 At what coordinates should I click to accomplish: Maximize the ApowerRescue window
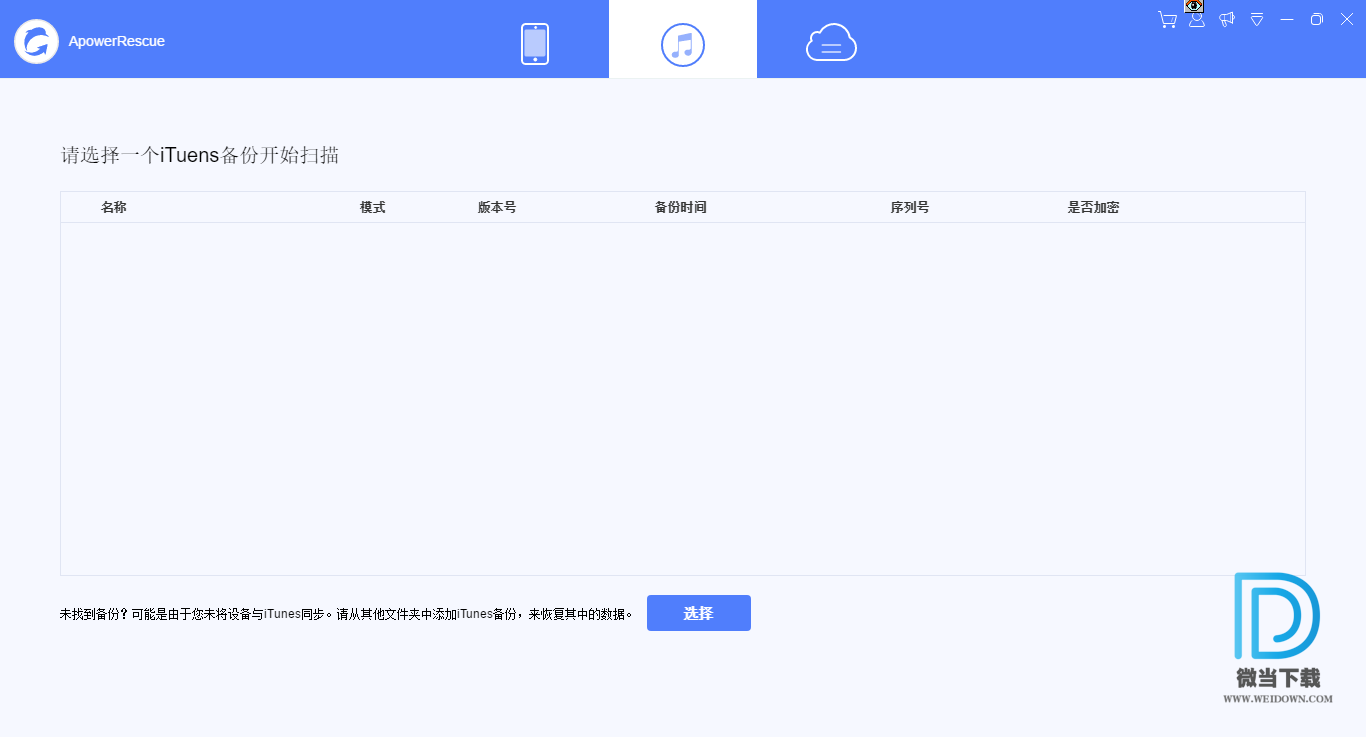point(1317,19)
